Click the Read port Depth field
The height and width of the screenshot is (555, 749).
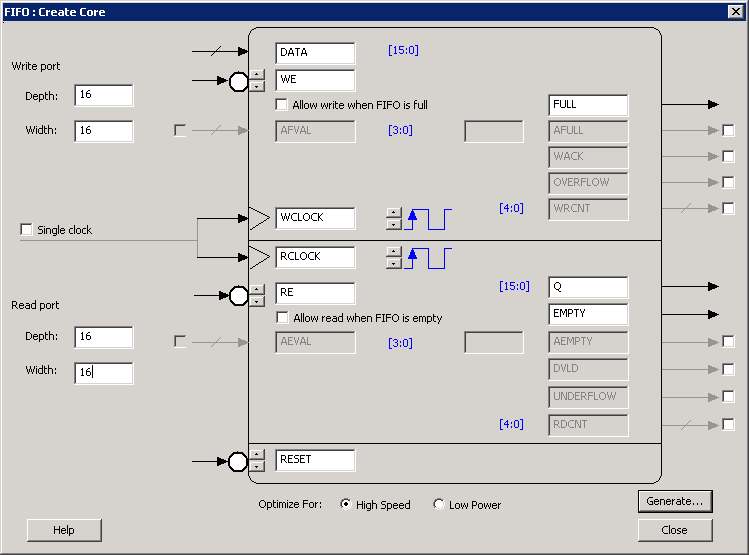104,337
